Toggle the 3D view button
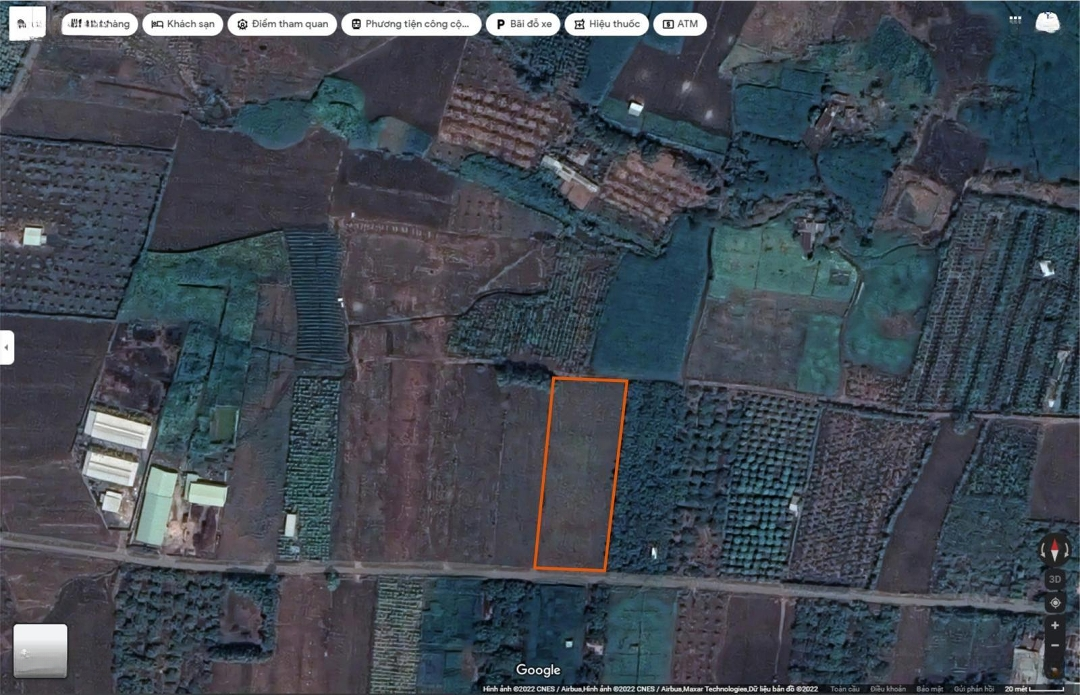1080x695 pixels. tap(1055, 579)
